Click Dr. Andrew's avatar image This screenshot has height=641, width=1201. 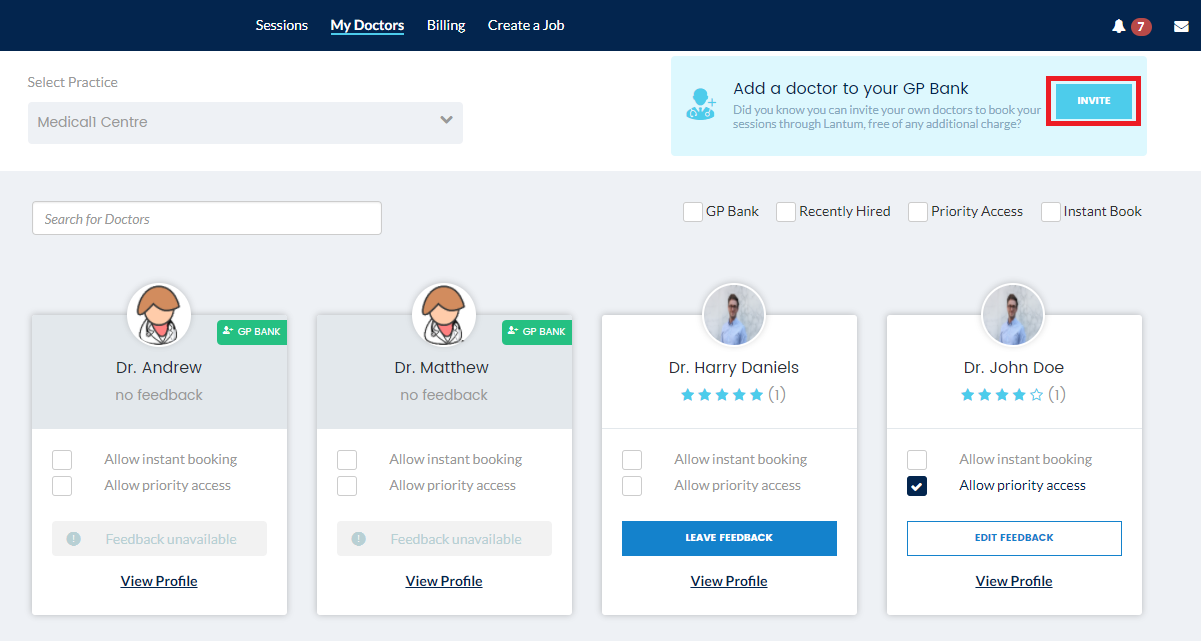tap(159, 314)
